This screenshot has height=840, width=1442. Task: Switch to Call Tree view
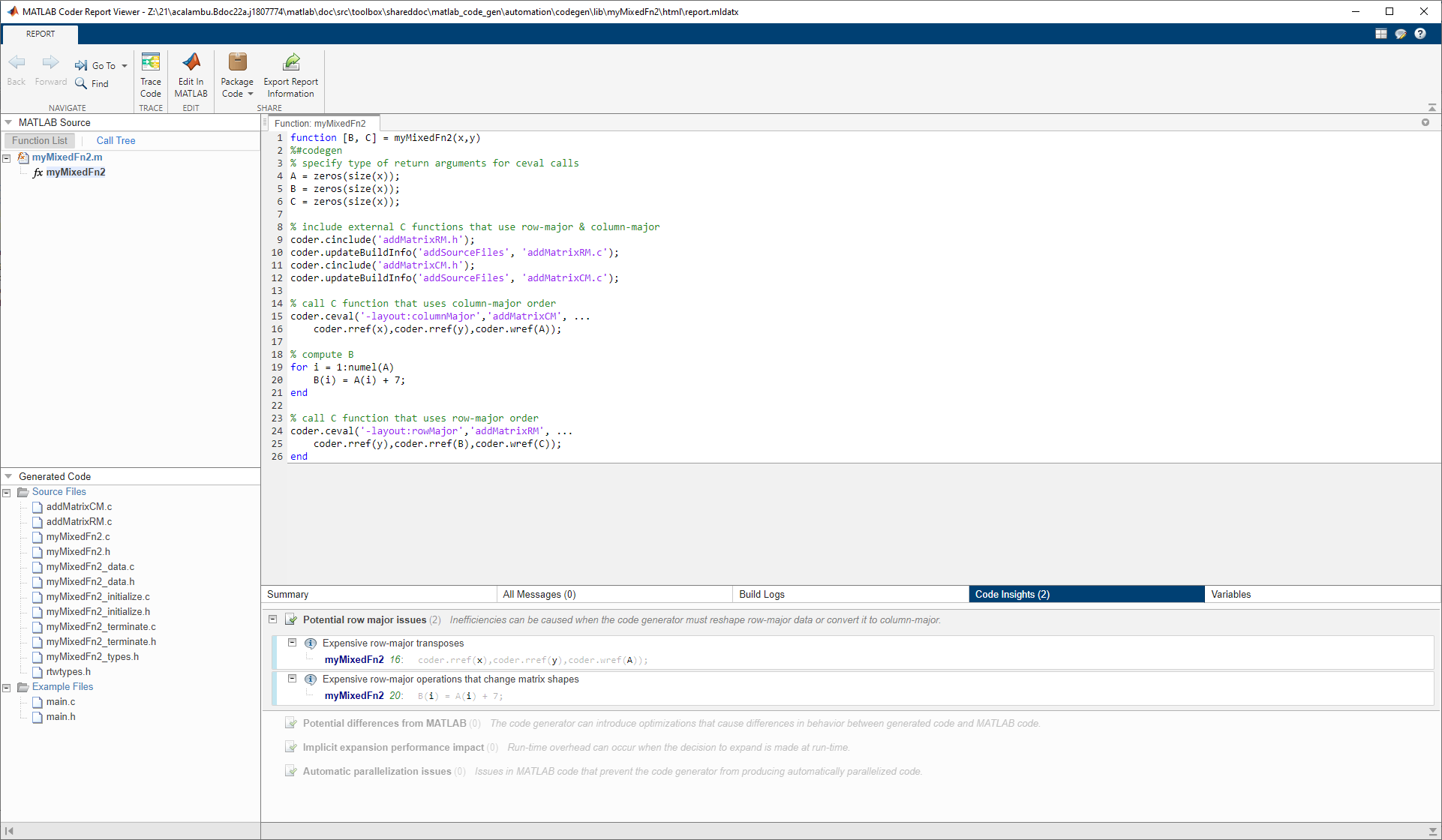click(116, 140)
